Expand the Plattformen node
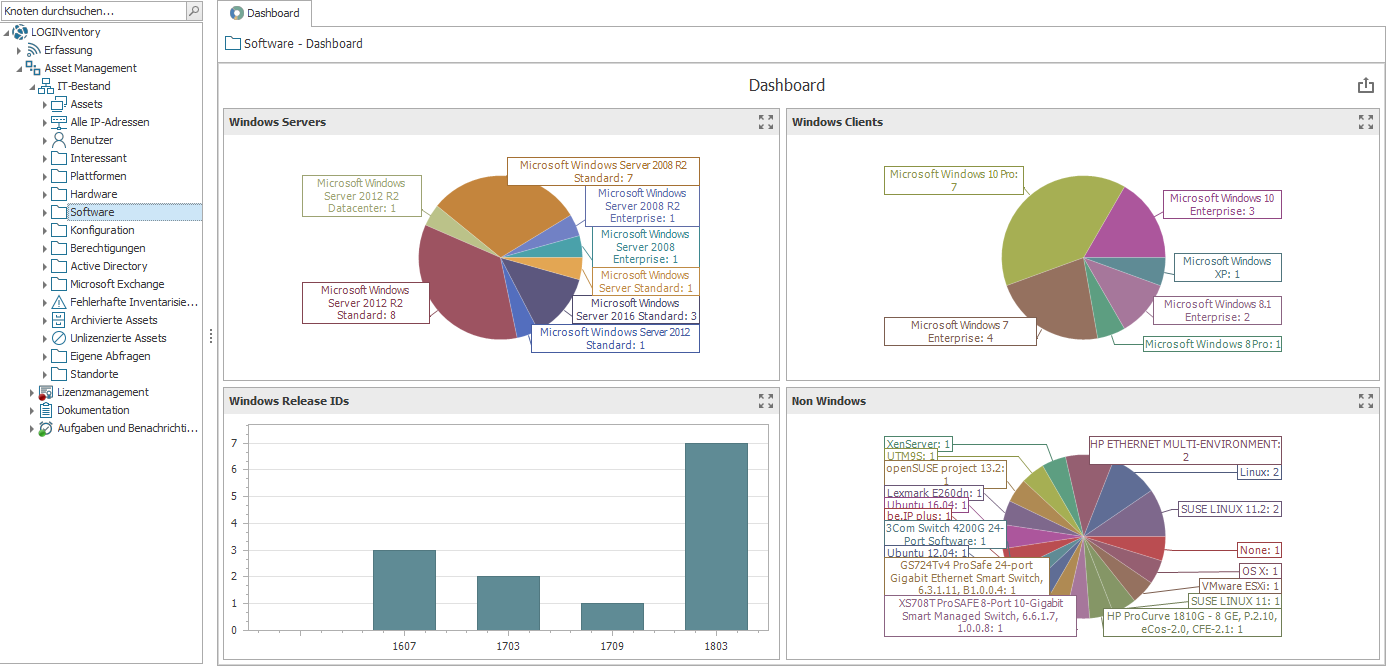The height and width of the screenshot is (668, 1388). pyautogui.click(x=45, y=176)
